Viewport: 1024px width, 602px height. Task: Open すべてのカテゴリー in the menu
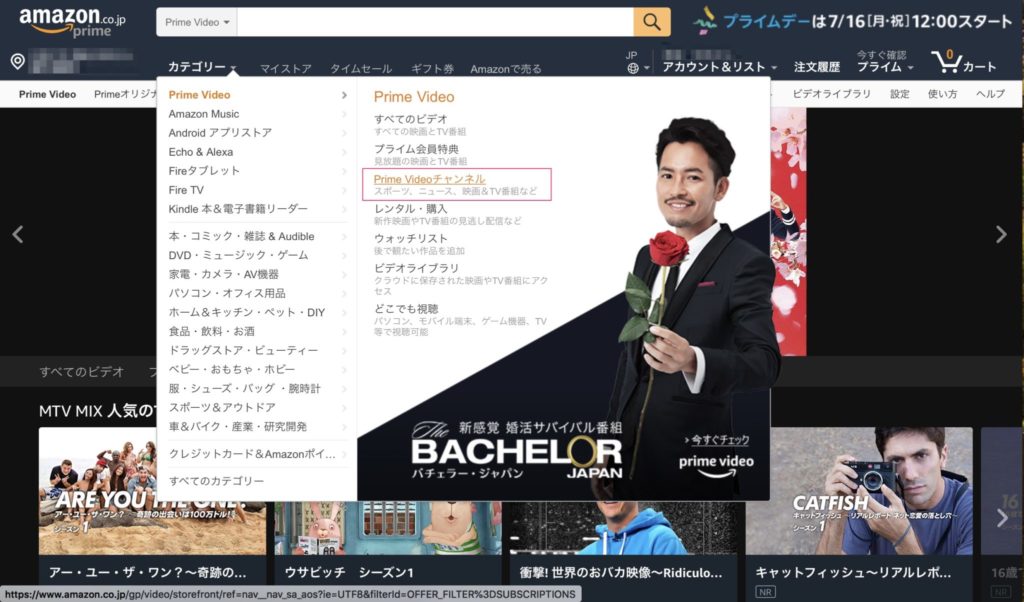[x=216, y=481]
